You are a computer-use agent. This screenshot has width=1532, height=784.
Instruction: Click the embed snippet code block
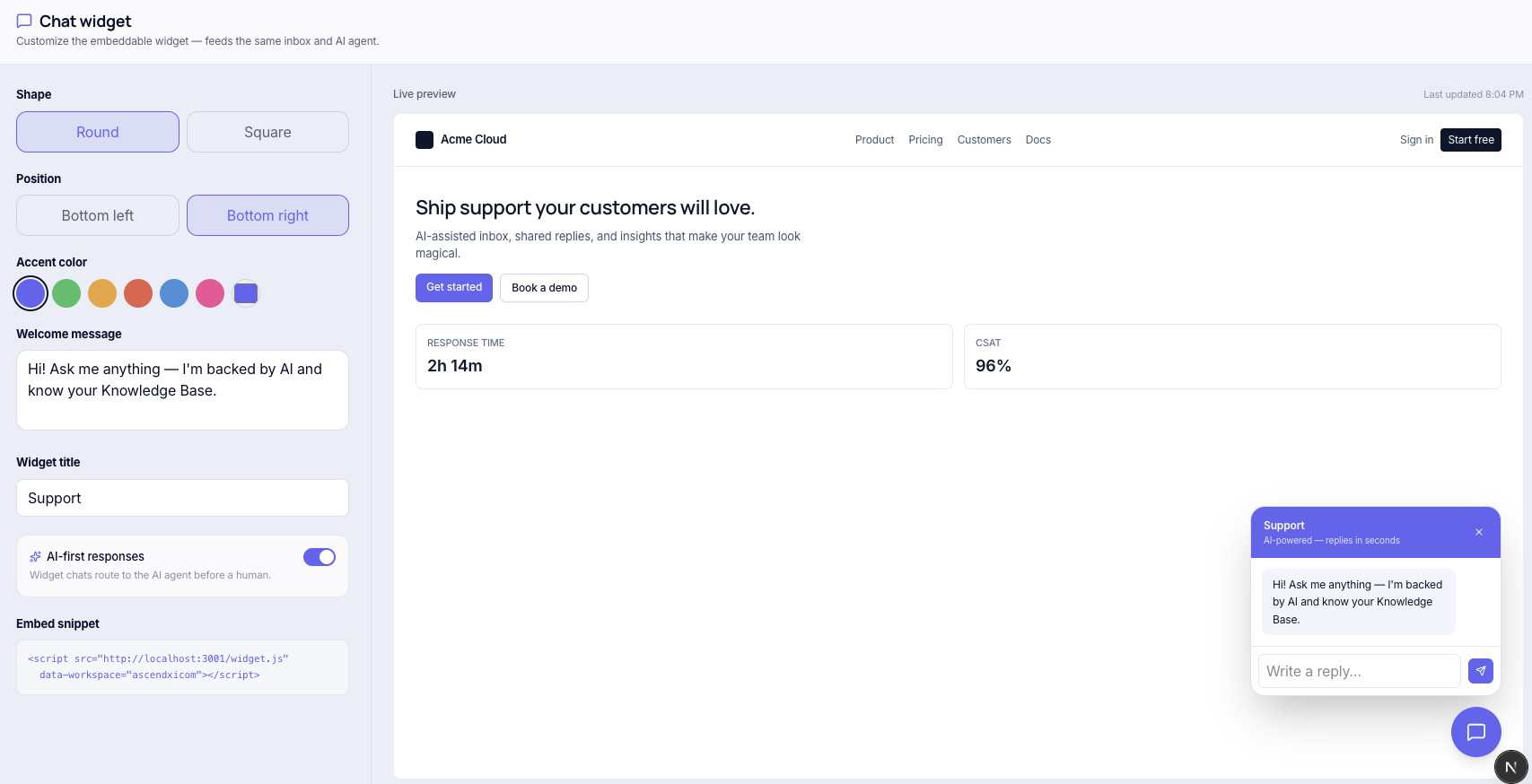tap(182, 667)
